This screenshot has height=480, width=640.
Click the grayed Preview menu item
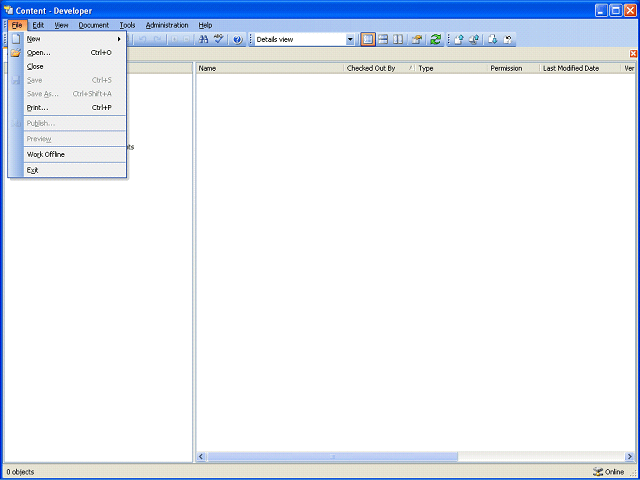pos(67,139)
